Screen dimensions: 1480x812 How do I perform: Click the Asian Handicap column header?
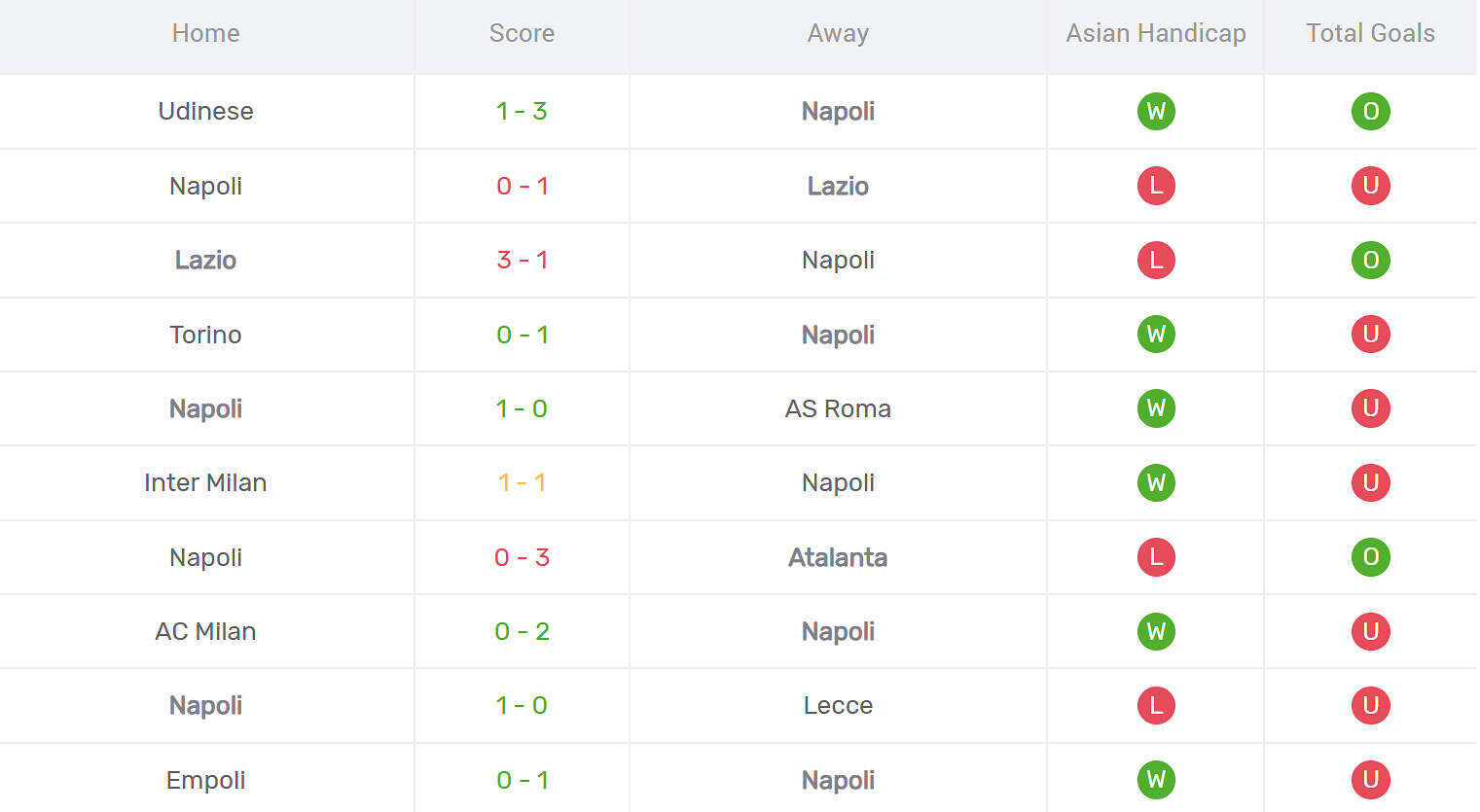click(1156, 34)
